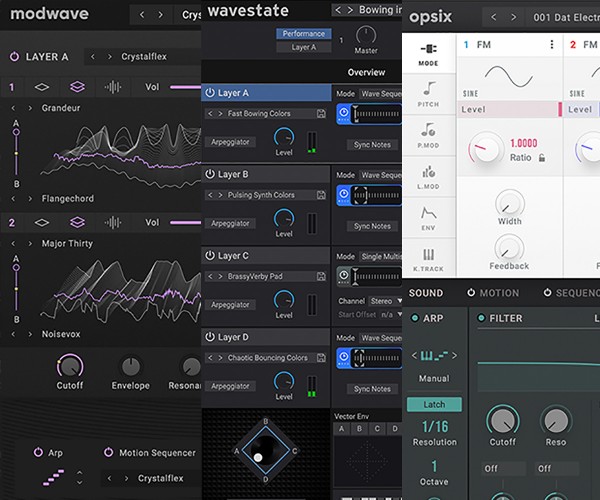
Task: Go to next modwave performance preset
Action: pos(161,15)
